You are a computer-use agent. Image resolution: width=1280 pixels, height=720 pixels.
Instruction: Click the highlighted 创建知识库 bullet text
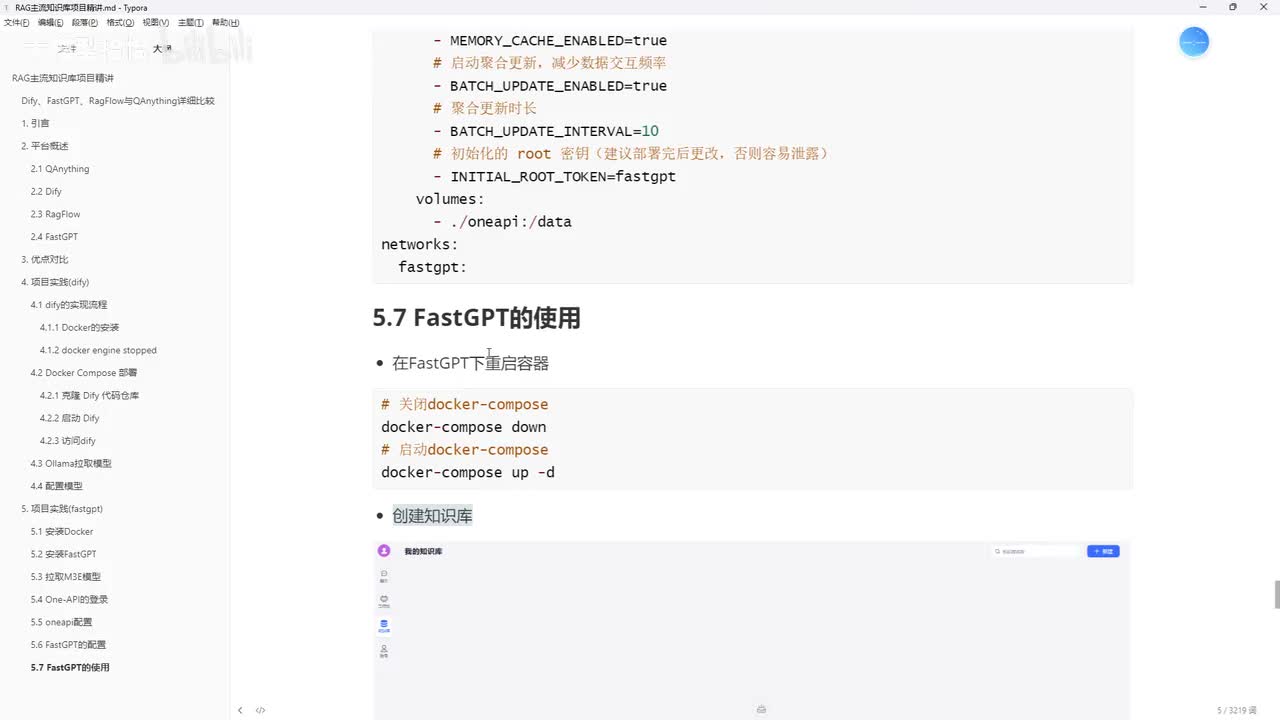click(x=432, y=516)
